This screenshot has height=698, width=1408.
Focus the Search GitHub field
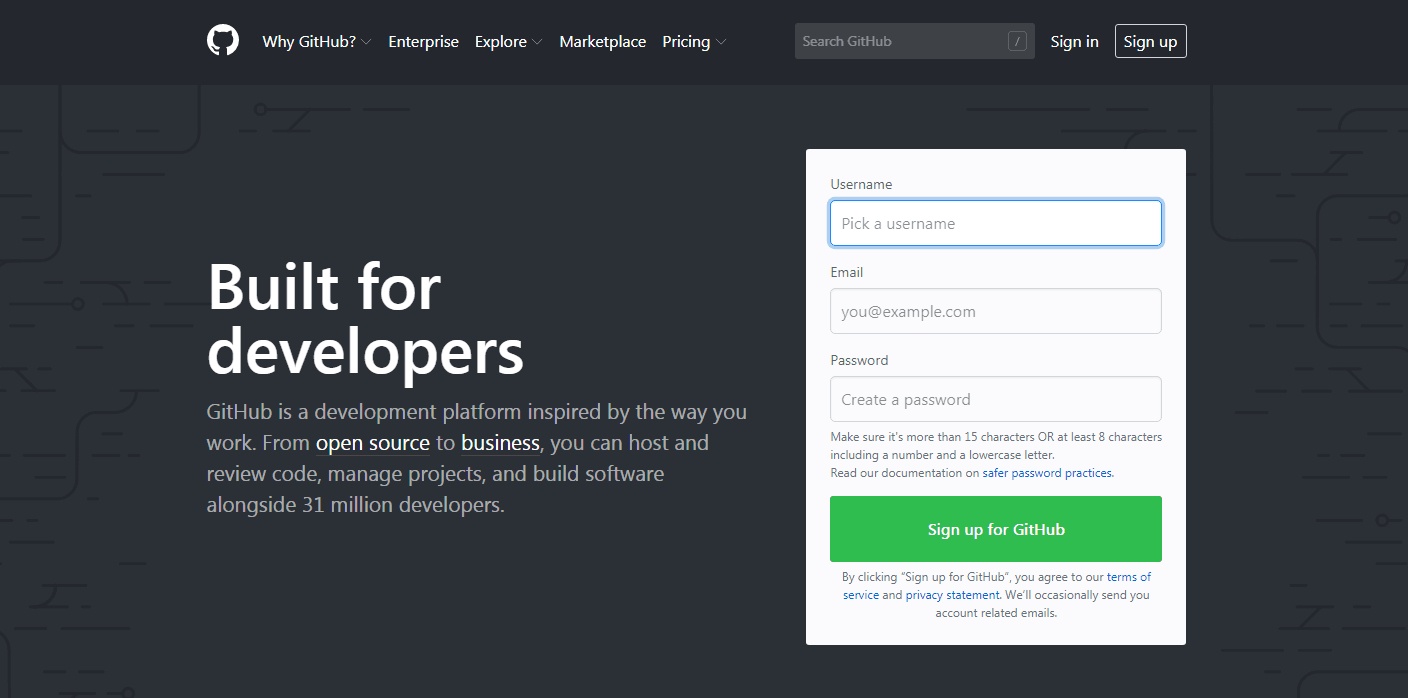(914, 41)
